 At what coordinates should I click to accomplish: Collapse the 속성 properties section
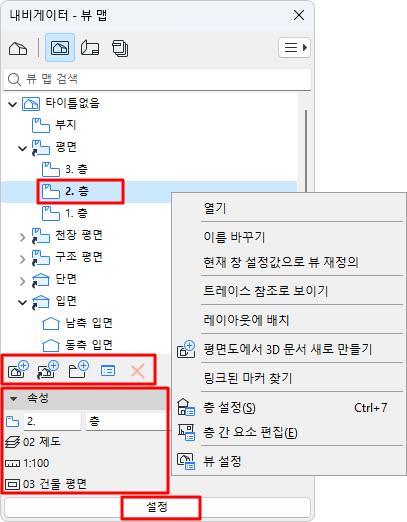(x=14, y=398)
